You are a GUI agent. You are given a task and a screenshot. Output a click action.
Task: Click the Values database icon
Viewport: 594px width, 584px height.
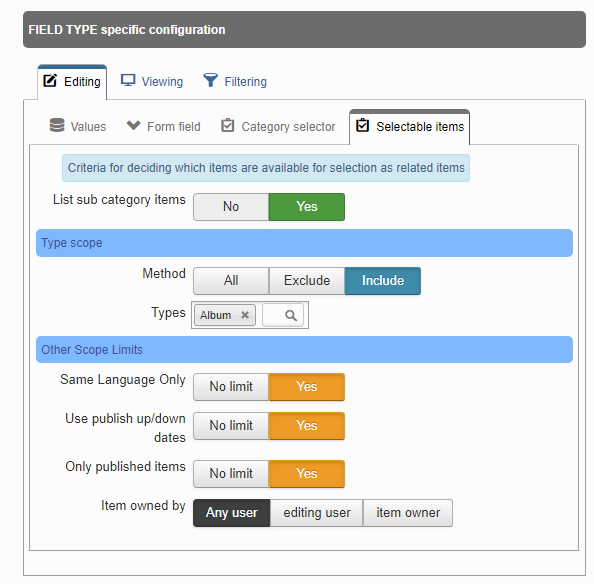[57, 125]
